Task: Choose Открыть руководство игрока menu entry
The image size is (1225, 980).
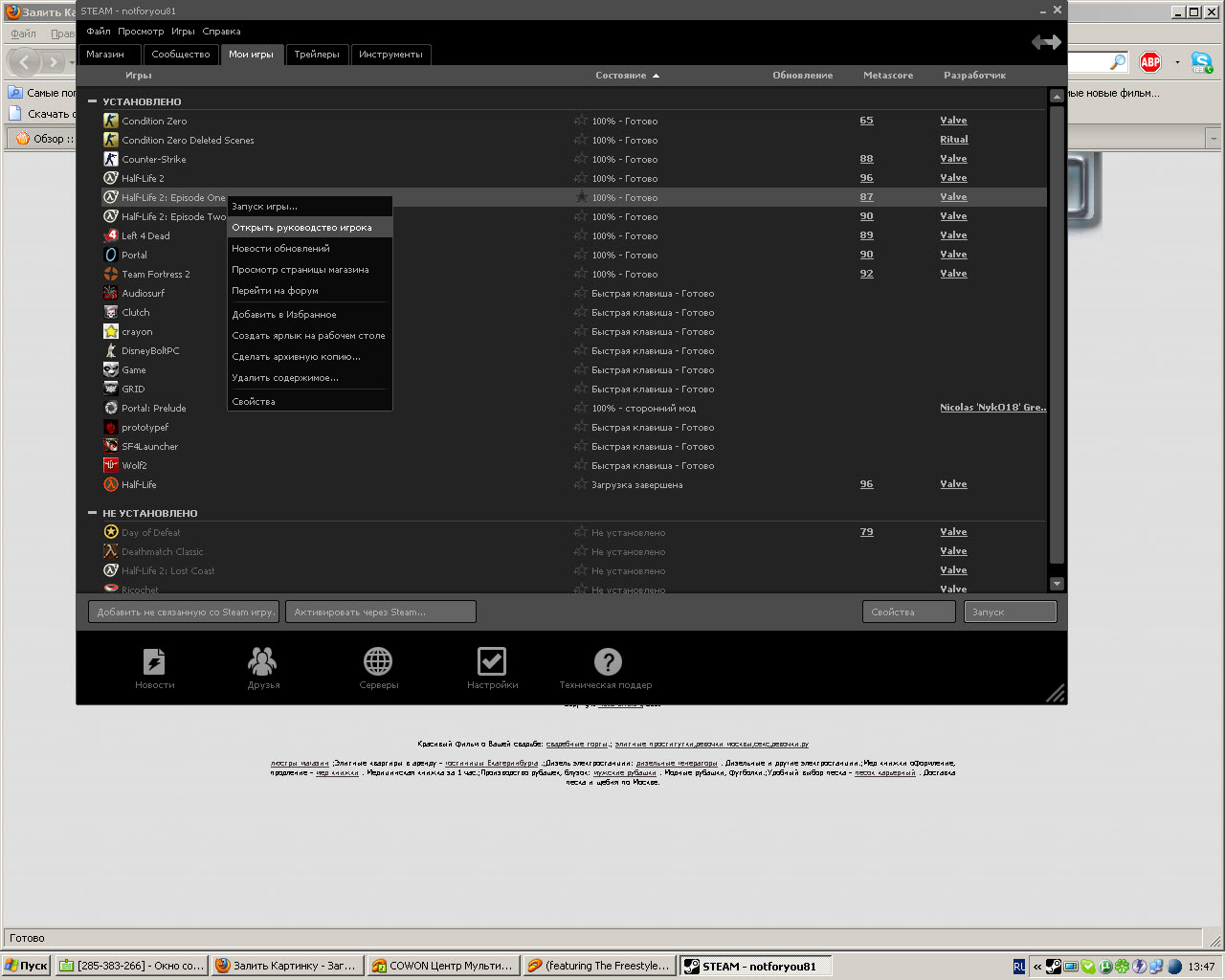Action: pos(310,228)
